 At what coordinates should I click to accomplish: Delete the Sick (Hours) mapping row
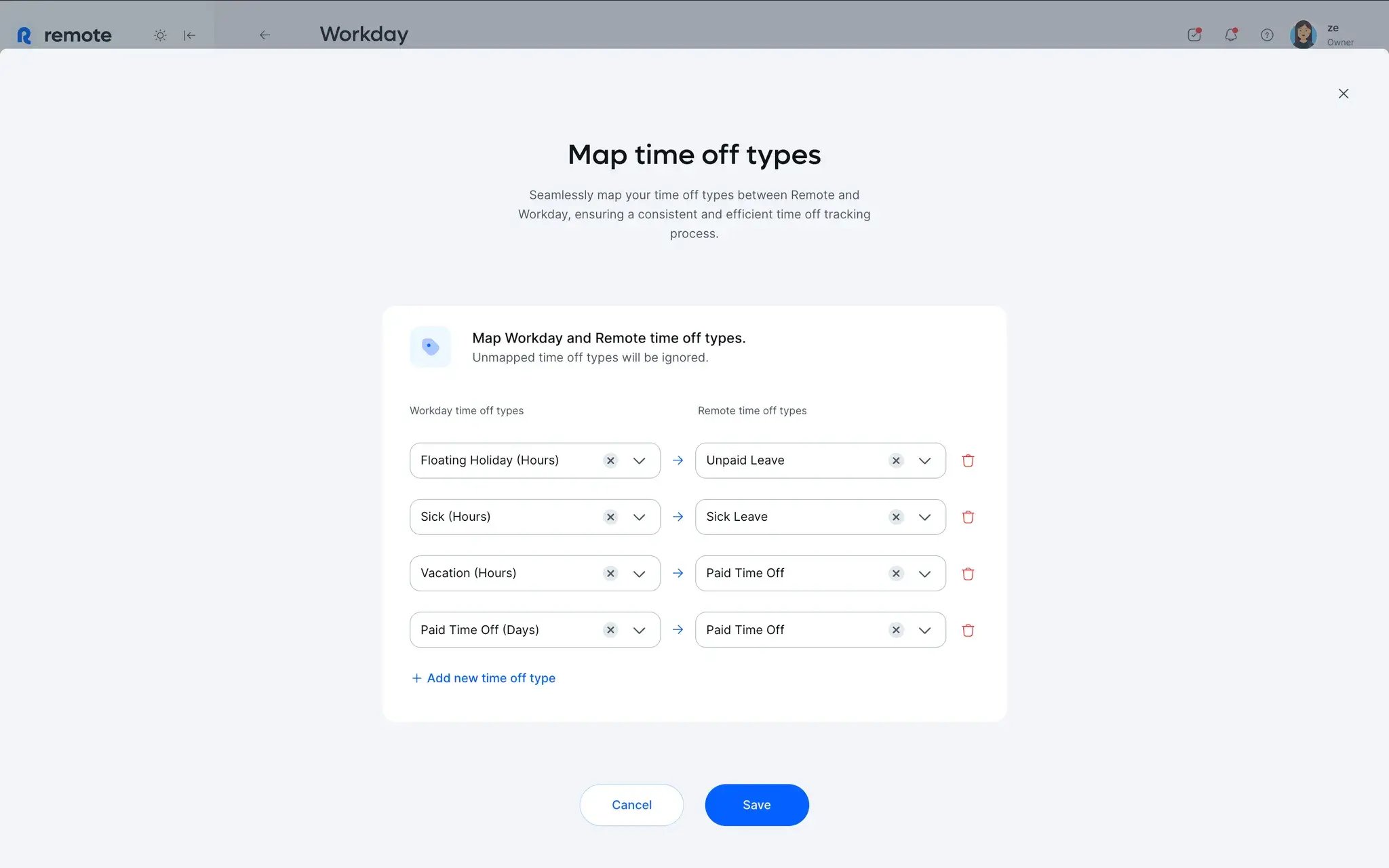point(968,517)
